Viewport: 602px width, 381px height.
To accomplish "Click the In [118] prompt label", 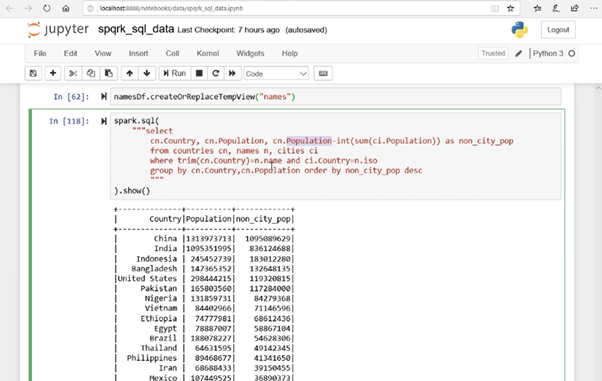I will [x=69, y=121].
